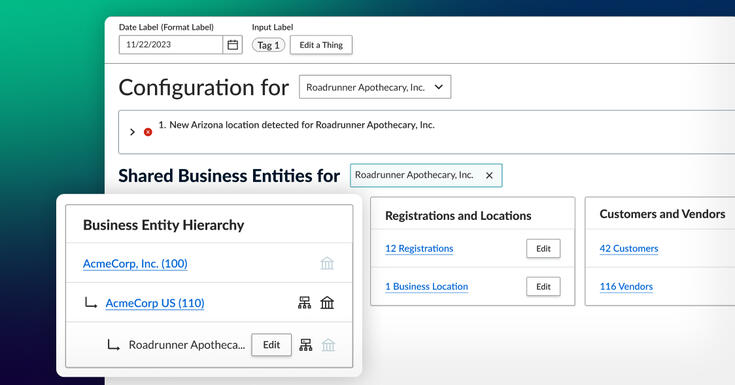
Task: Remove Roadrunner Apothecary from Shared Business Entities filter
Action: pyautogui.click(x=489, y=175)
